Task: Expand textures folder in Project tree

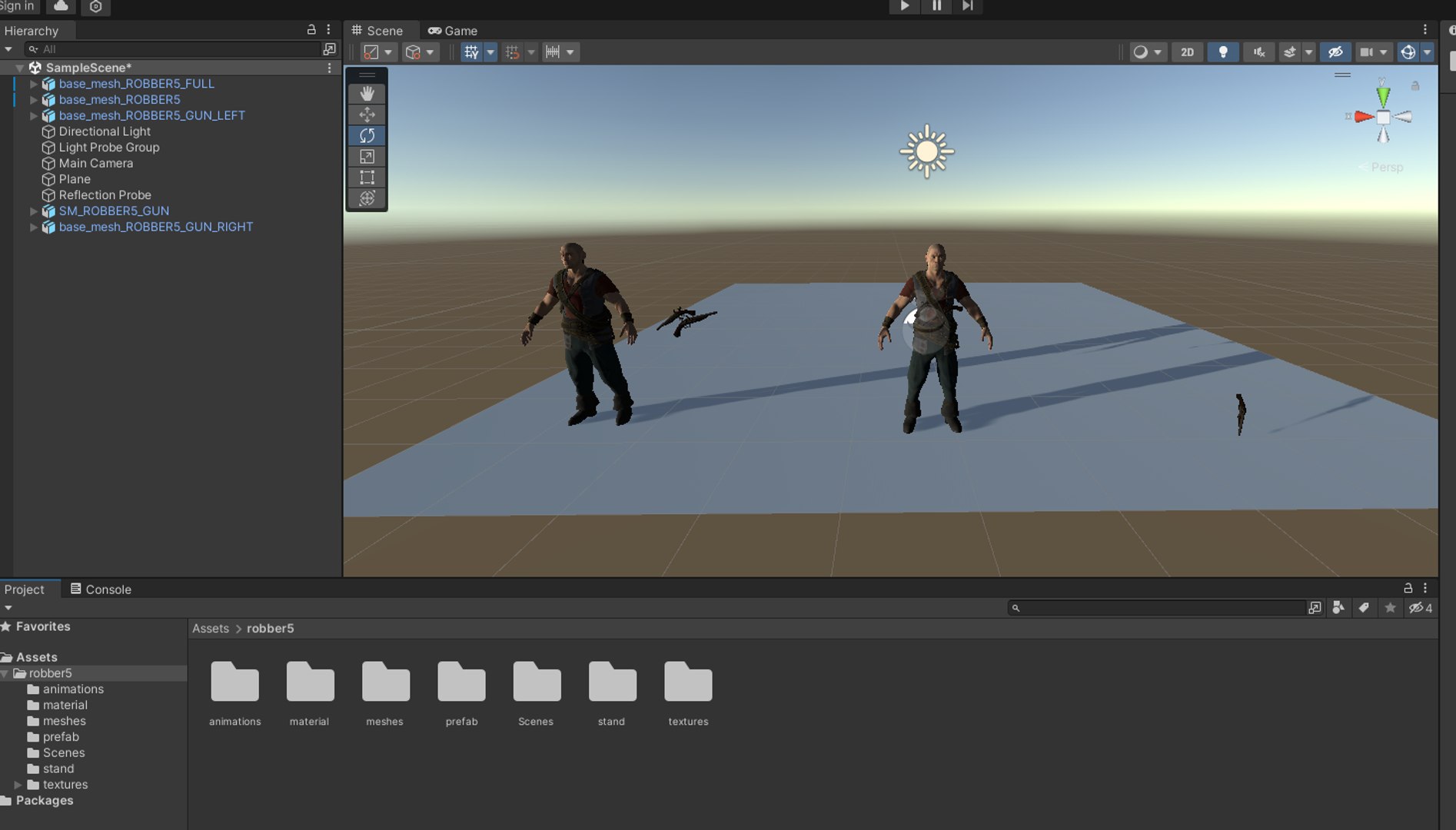Action: (x=18, y=785)
